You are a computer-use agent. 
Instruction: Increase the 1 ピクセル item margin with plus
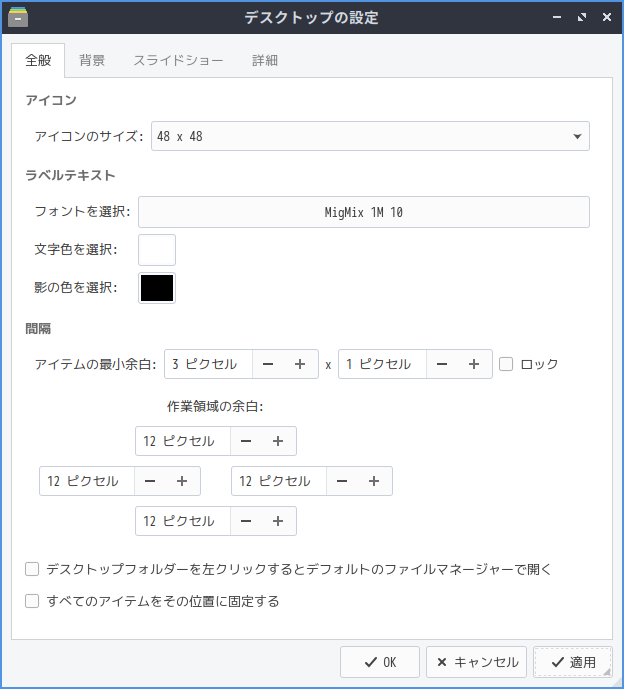pos(474,364)
